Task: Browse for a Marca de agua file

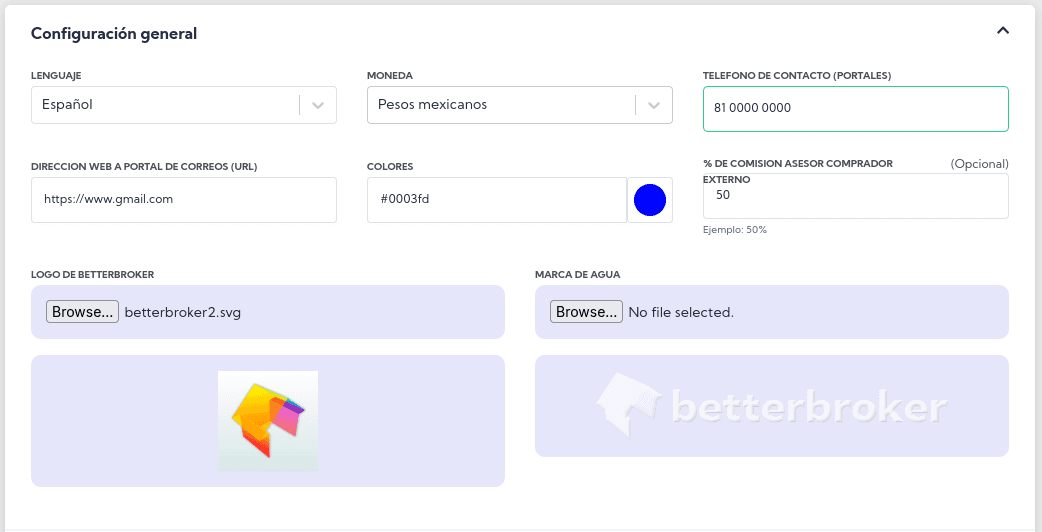Action: coord(586,312)
